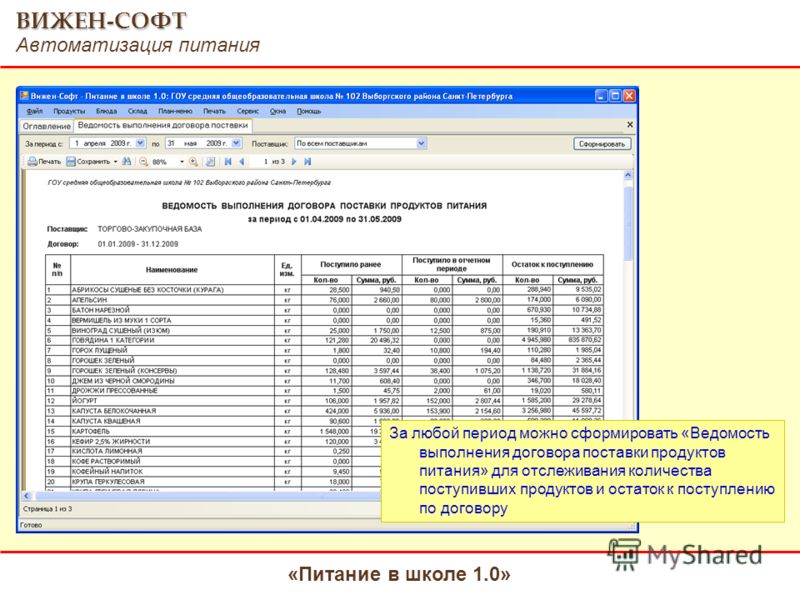The height and width of the screenshot is (600, 800).
Task: Click the report row БАТОН НАРЕЗНОЙ
Action: [x=324, y=310]
